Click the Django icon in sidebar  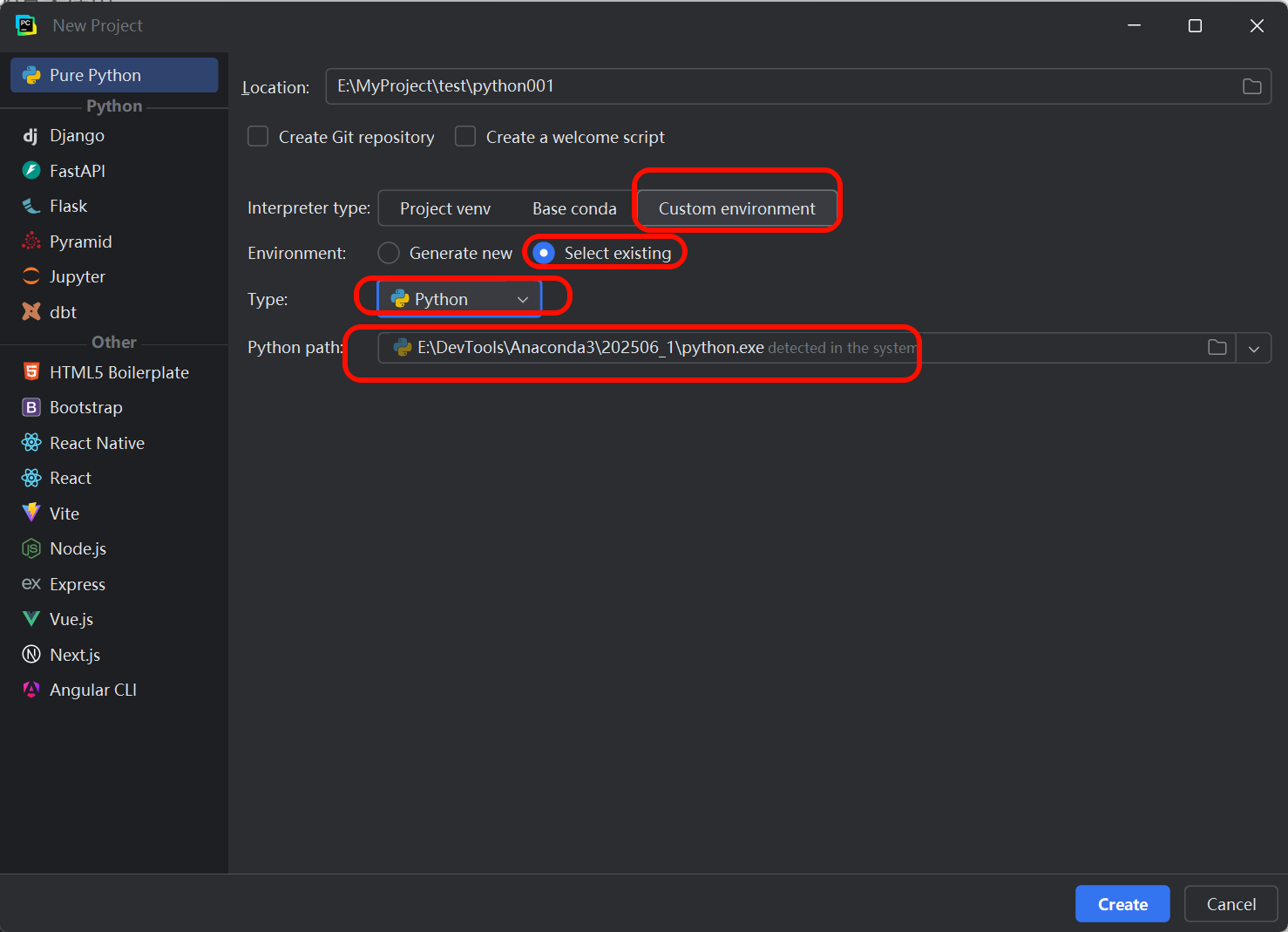click(x=31, y=136)
